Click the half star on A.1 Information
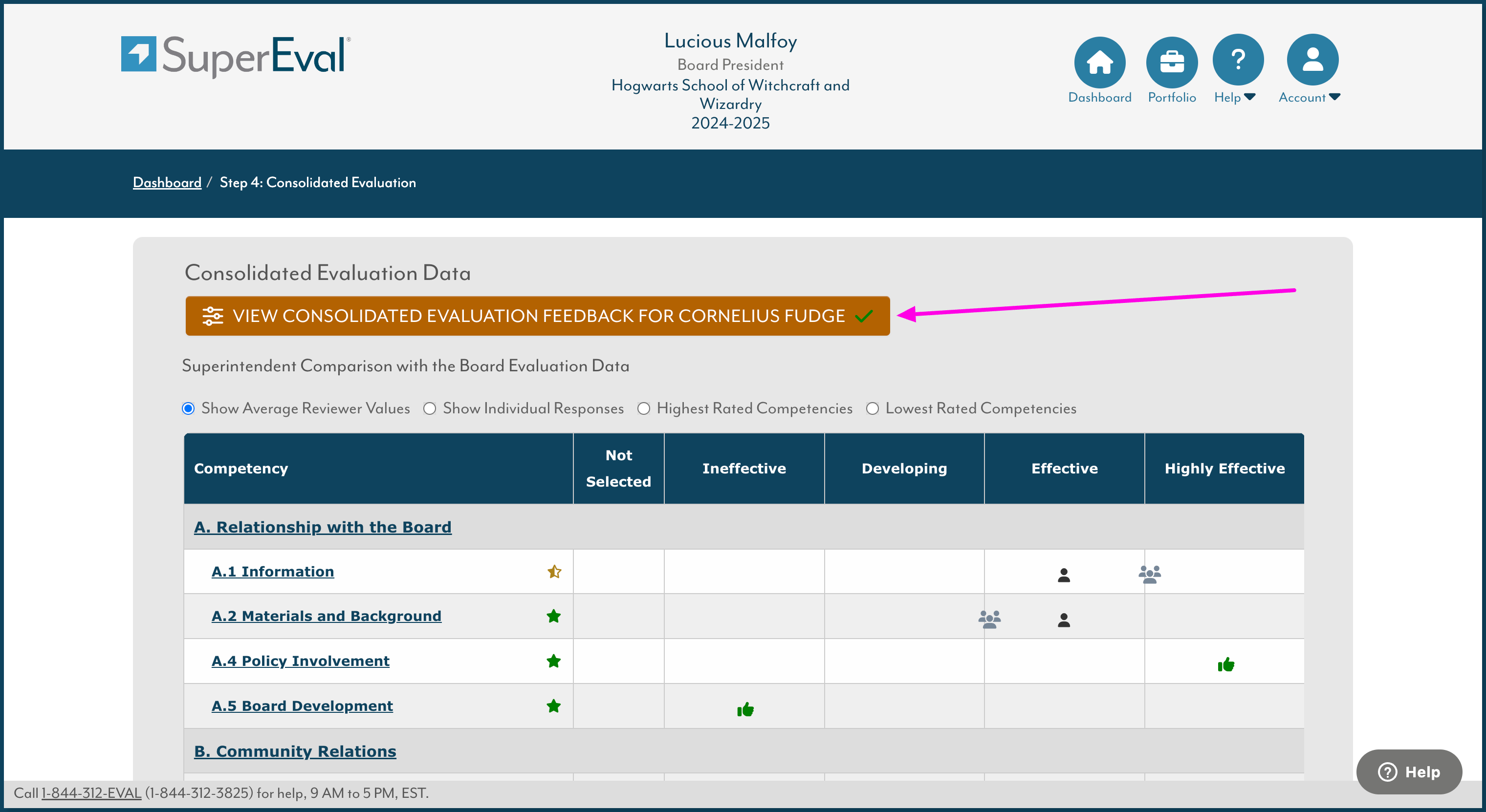This screenshot has width=1486, height=812. pyautogui.click(x=554, y=571)
